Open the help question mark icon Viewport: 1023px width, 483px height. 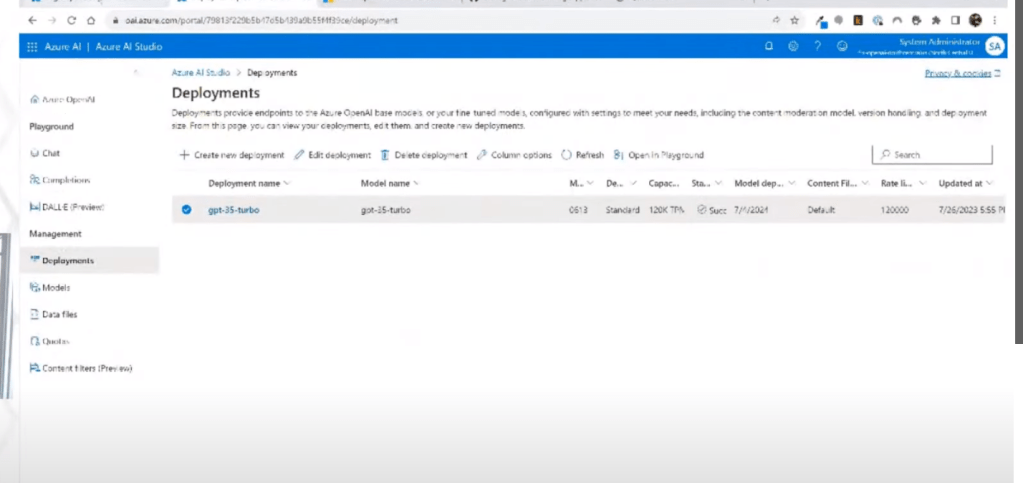817,46
